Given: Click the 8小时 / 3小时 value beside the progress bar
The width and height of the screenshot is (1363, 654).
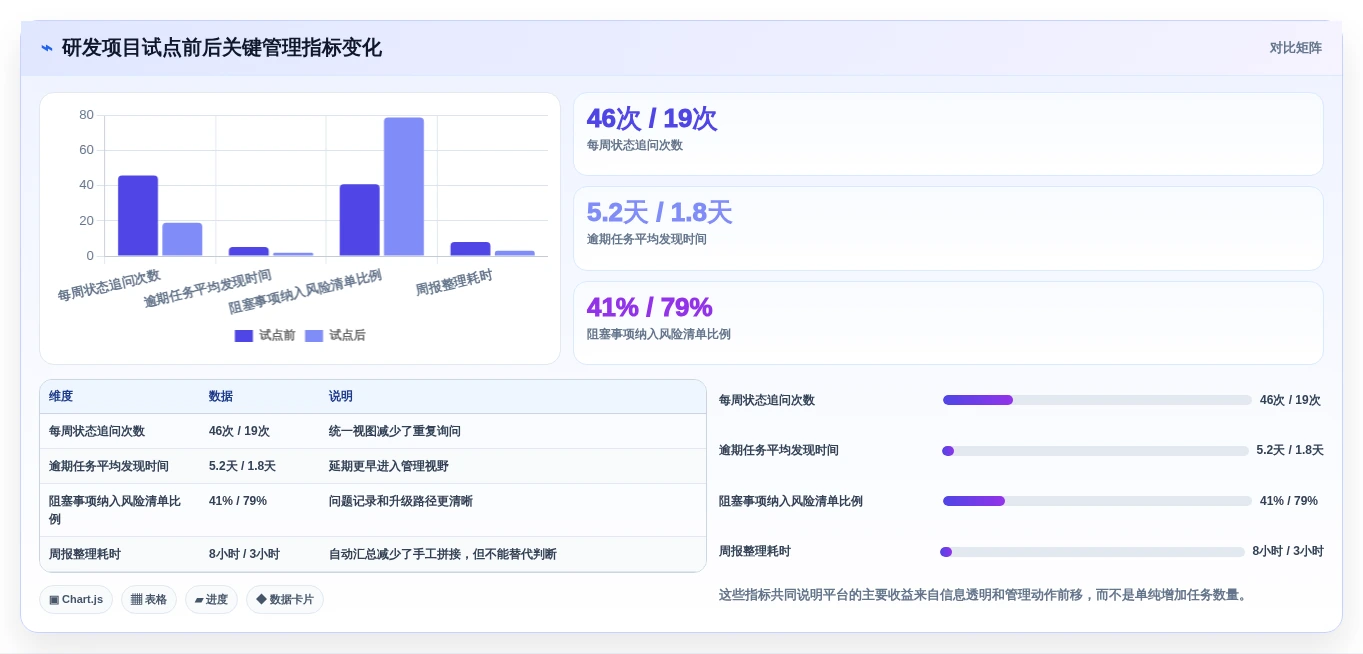Looking at the screenshot, I should (1288, 552).
